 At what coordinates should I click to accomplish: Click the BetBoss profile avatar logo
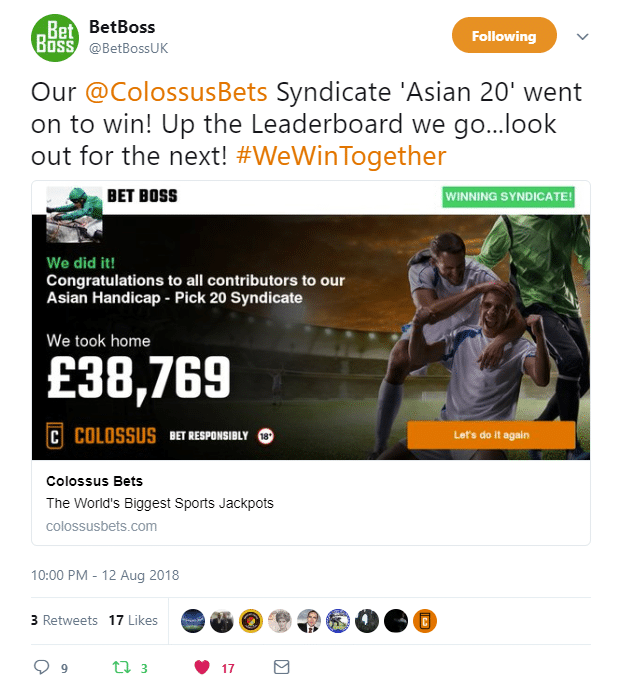[x=52, y=37]
